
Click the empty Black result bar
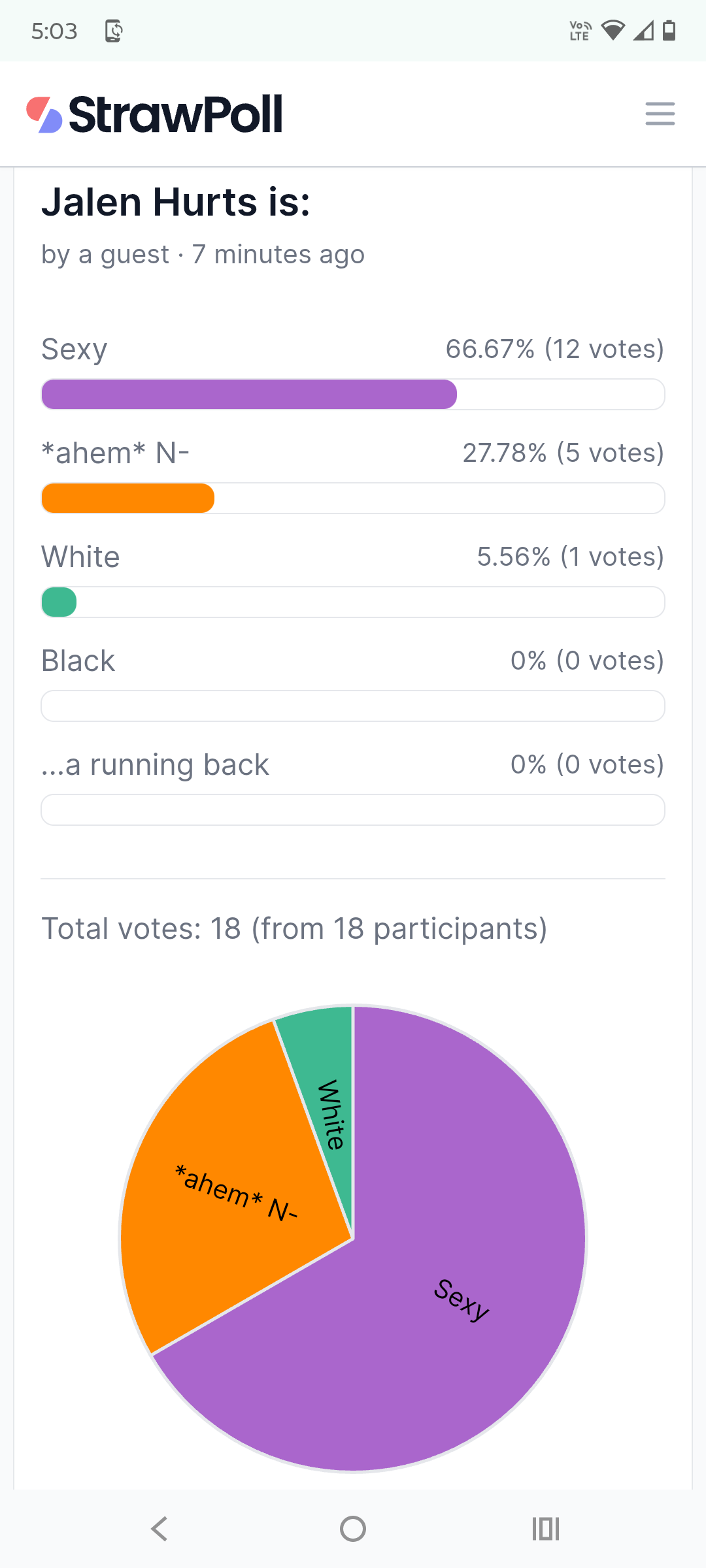pos(353,706)
